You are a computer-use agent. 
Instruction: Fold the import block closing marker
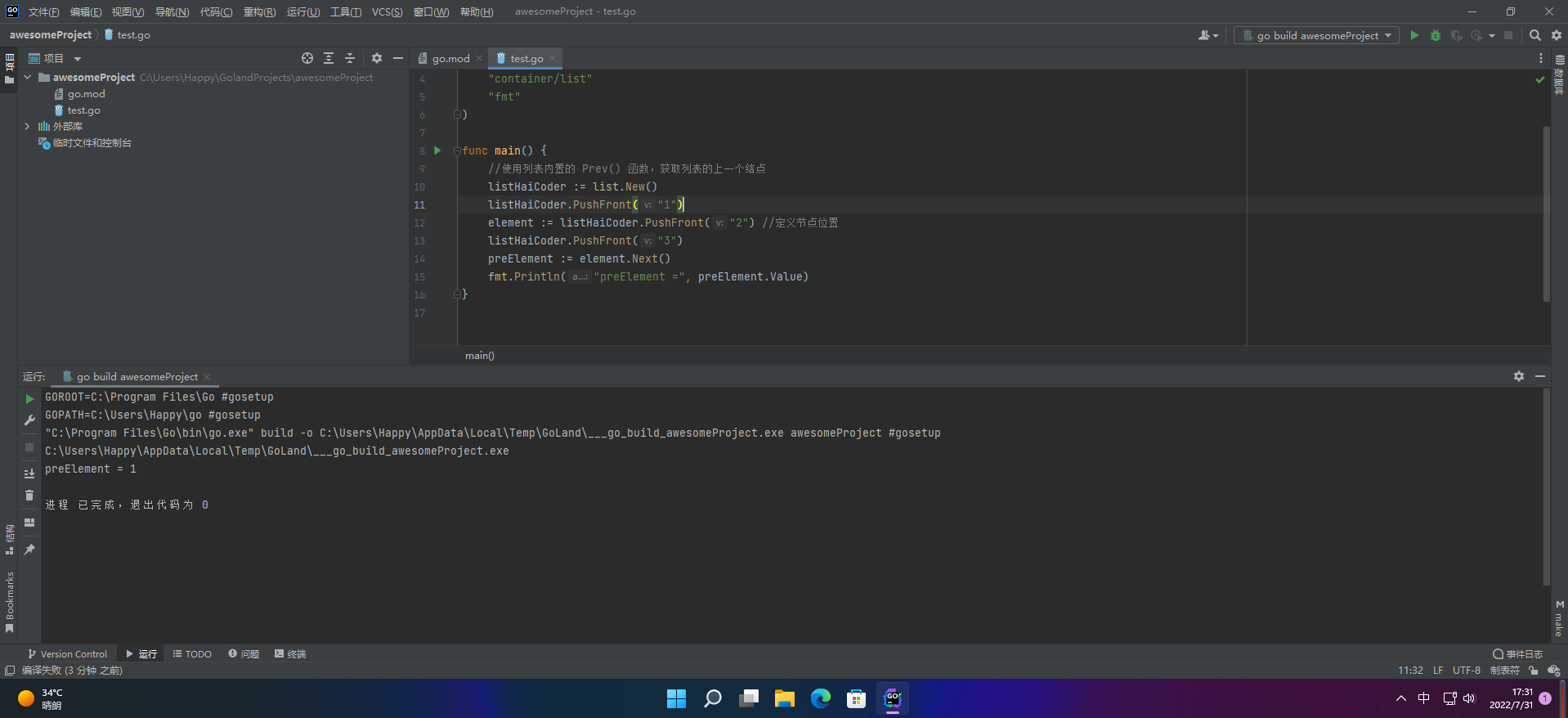[458, 114]
